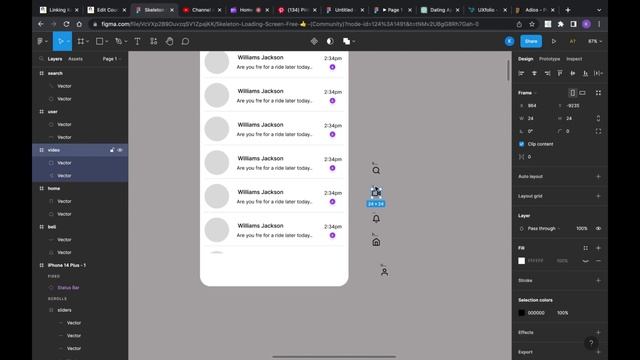The width and height of the screenshot is (640, 360).
Task: Click the black Selection colors swatch
Action: coord(521,313)
